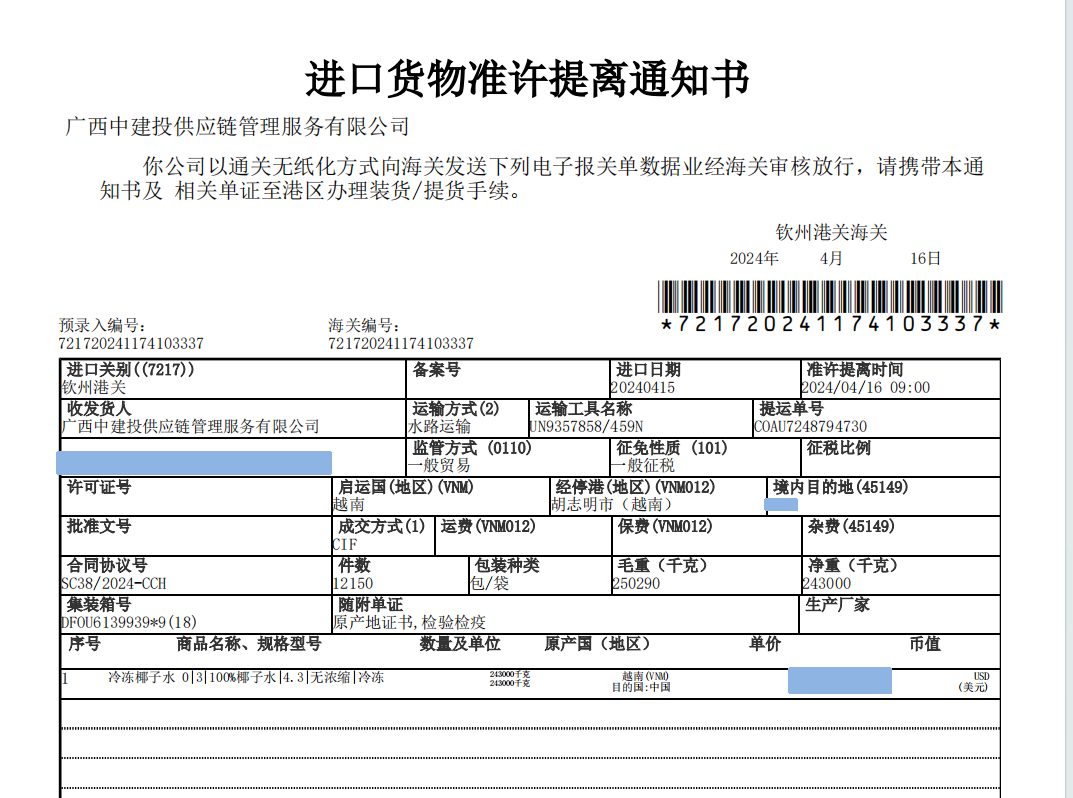Click the 批准文号 label
This screenshot has width=1073, height=798.
(99, 526)
